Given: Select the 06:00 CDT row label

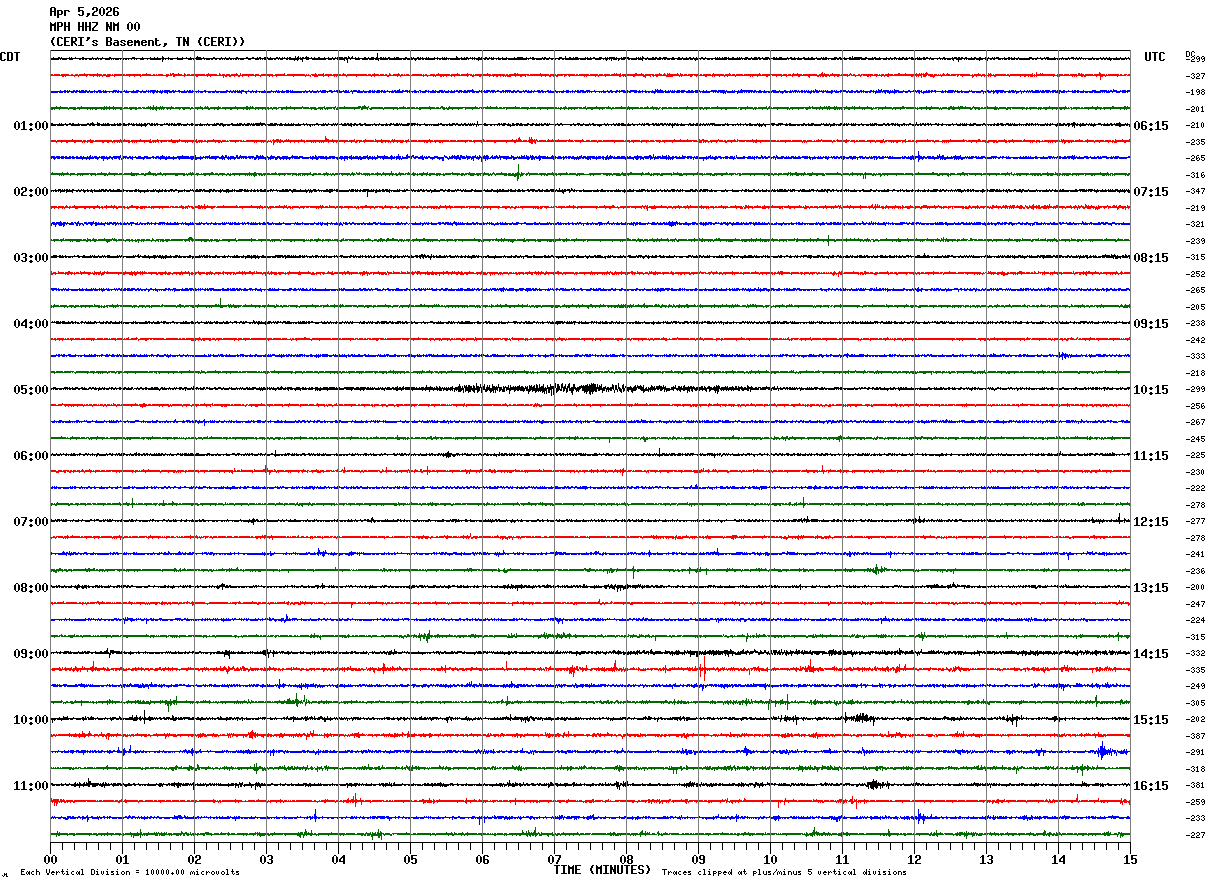Looking at the screenshot, I should [x=31, y=456].
